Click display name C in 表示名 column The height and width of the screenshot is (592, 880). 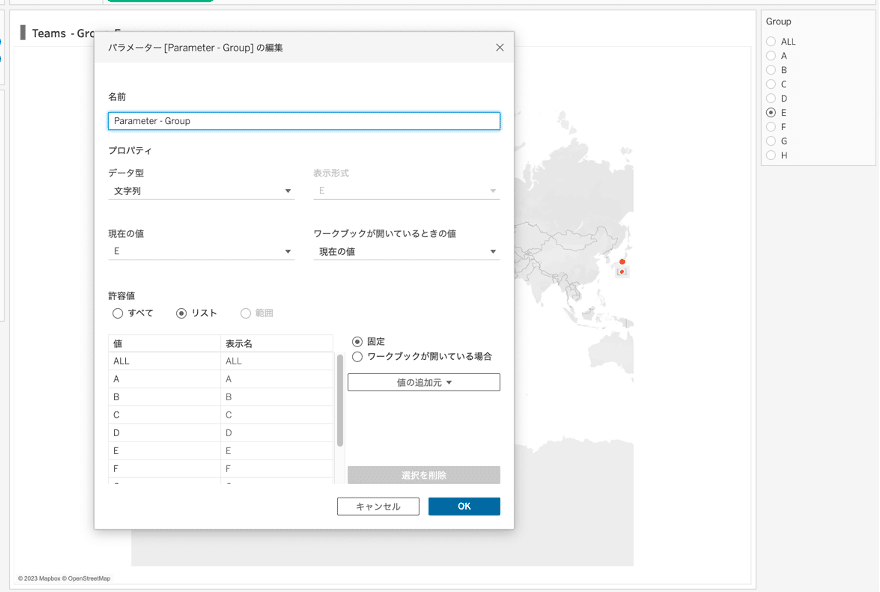click(x=277, y=415)
